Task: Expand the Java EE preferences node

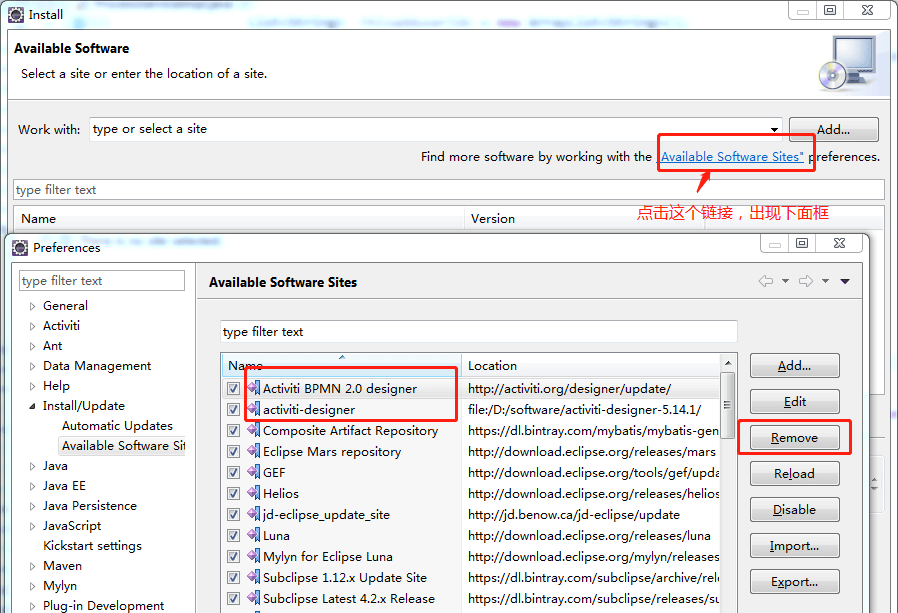Action: [33, 486]
